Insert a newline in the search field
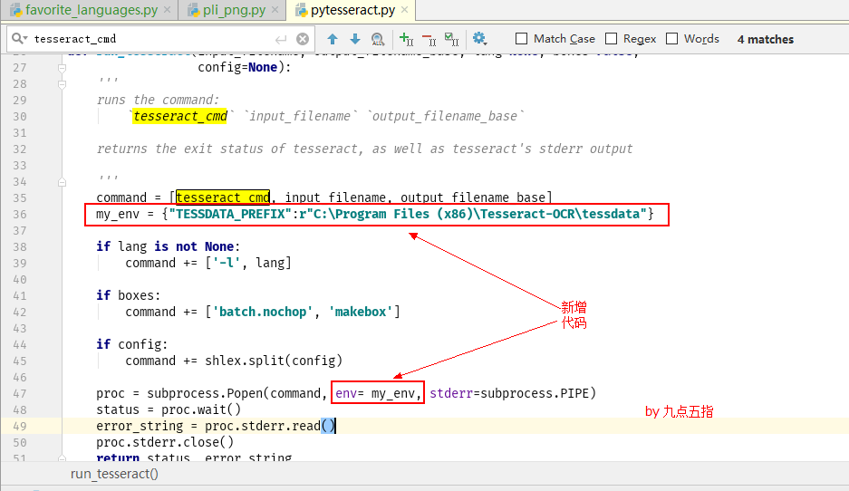 click(x=280, y=39)
